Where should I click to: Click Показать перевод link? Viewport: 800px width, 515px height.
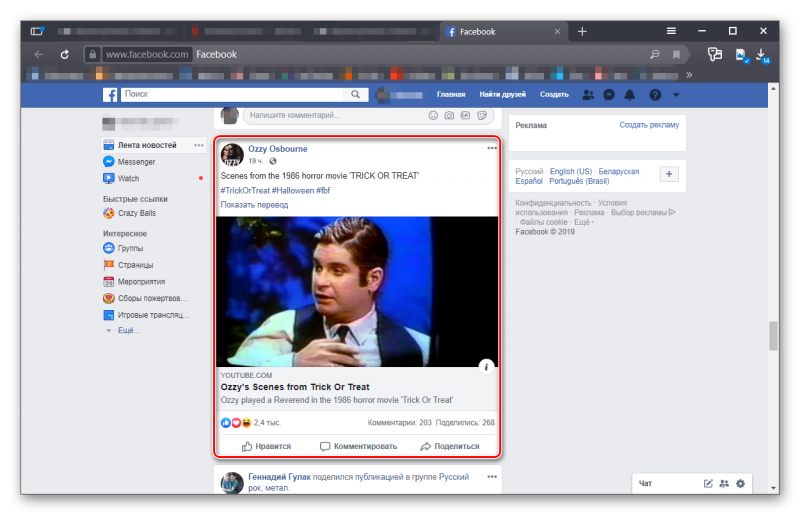(x=254, y=205)
